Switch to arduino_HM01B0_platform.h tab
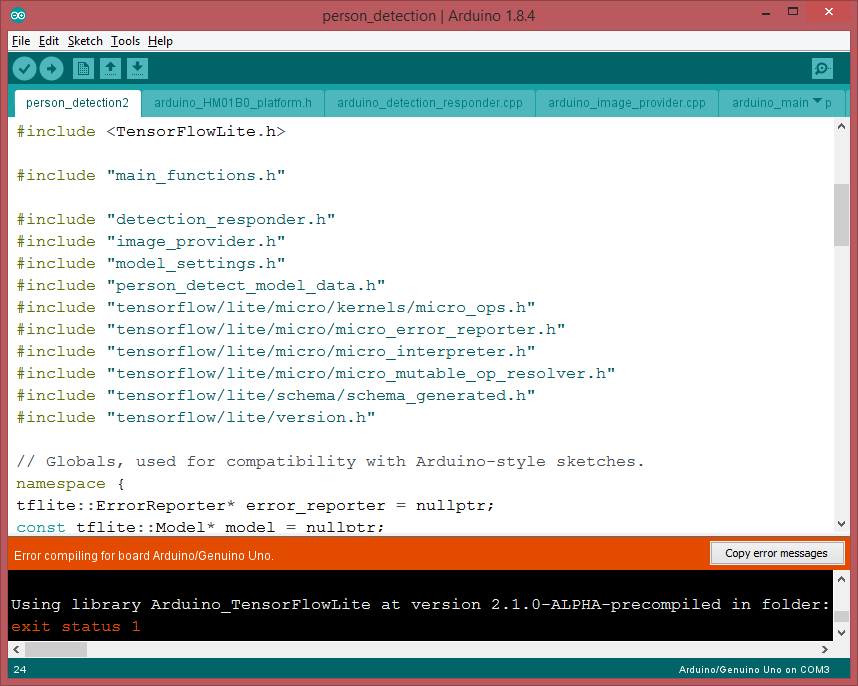Screen dimensions: 858x686 tap(232, 103)
